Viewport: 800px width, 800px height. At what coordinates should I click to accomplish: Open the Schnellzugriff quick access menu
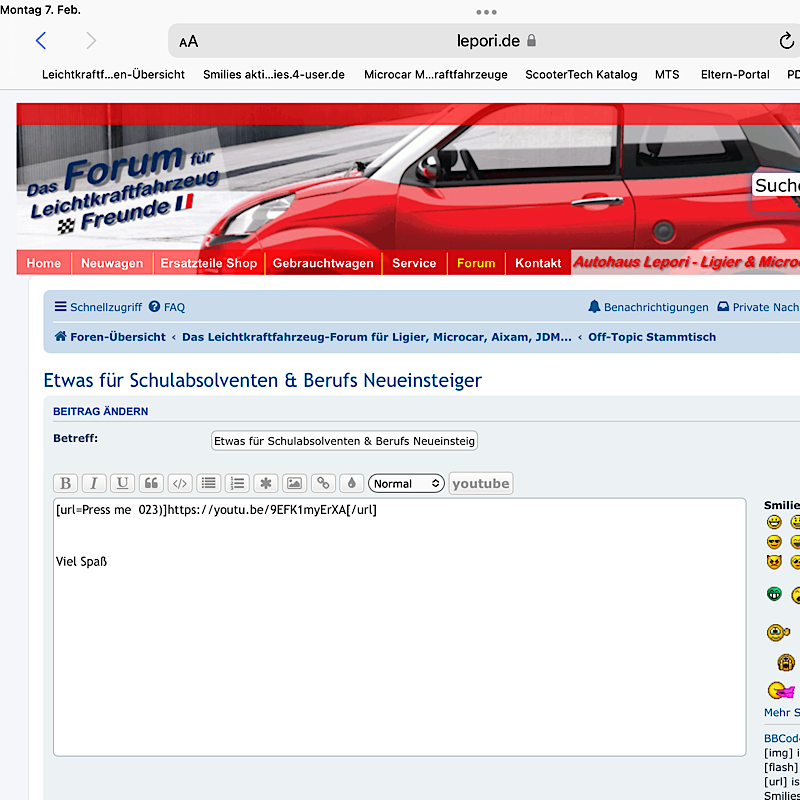point(98,307)
